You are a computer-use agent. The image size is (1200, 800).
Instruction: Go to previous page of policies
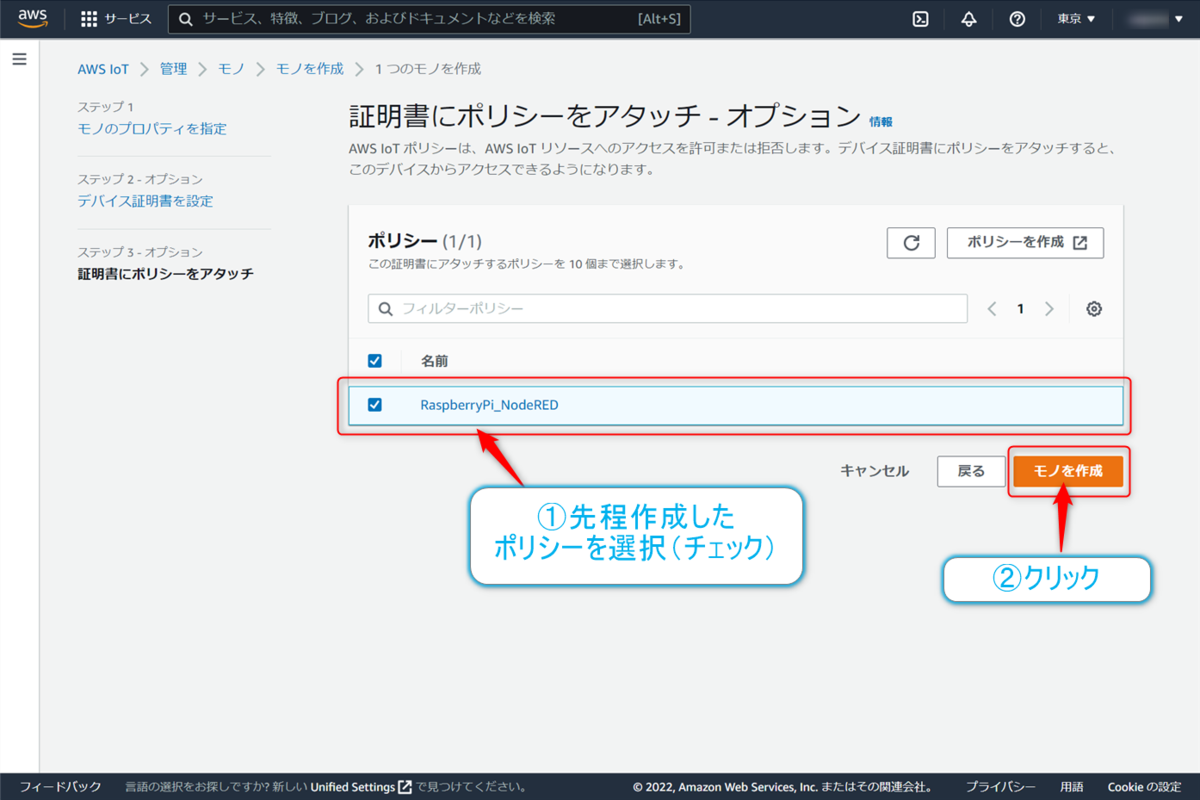(x=992, y=309)
